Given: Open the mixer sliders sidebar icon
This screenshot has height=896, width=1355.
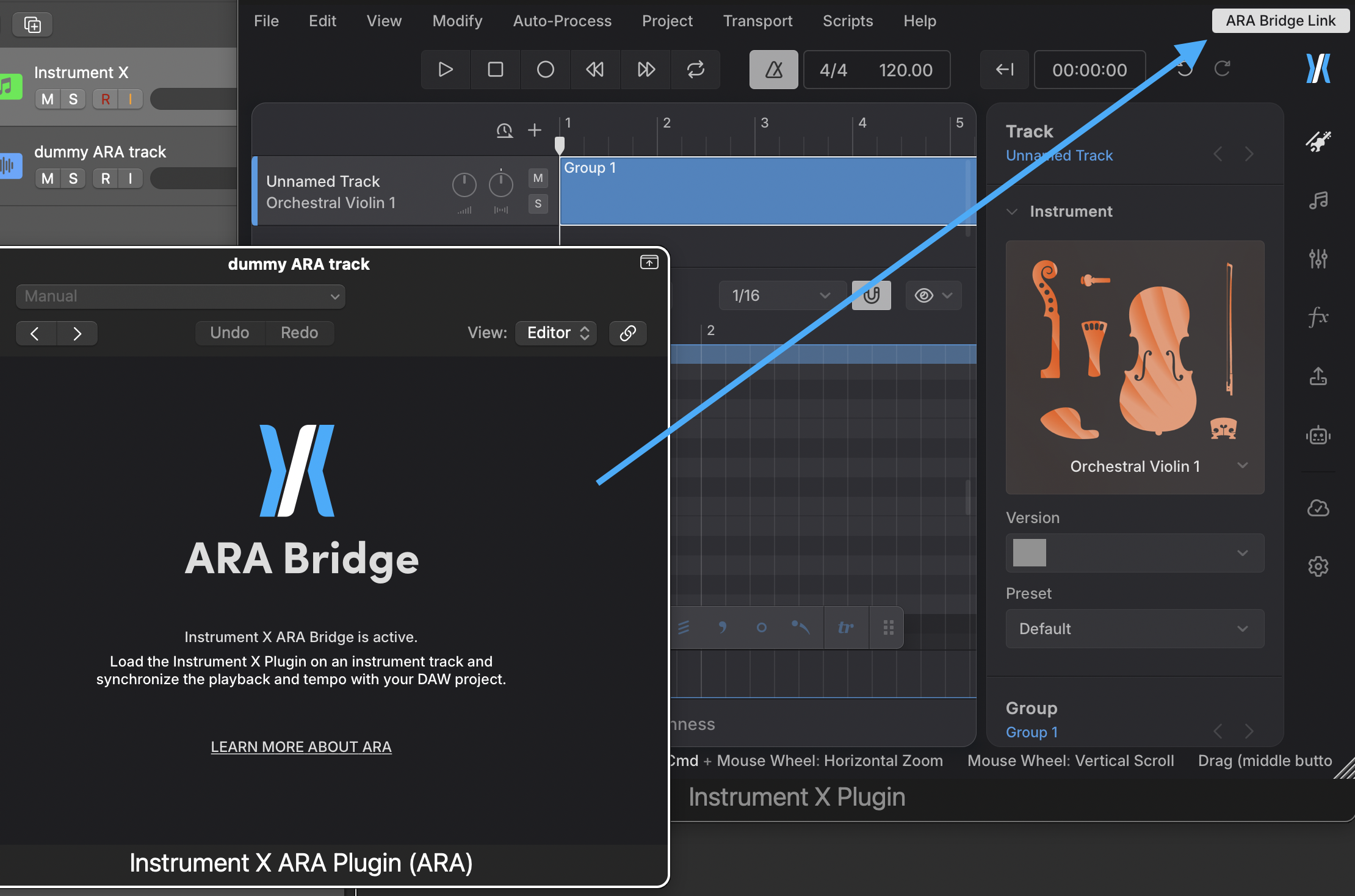Looking at the screenshot, I should (1318, 259).
